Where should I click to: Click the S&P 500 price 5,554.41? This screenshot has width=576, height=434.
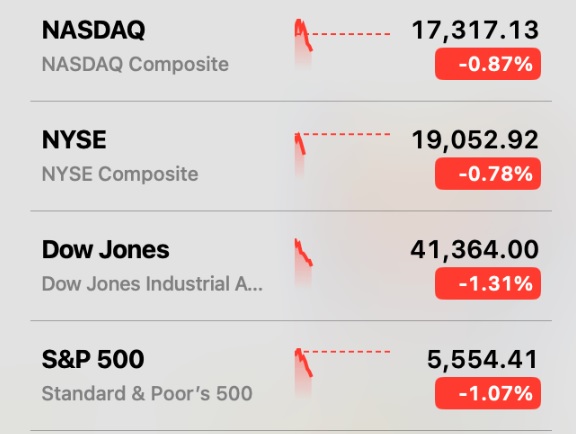pyautogui.click(x=483, y=359)
